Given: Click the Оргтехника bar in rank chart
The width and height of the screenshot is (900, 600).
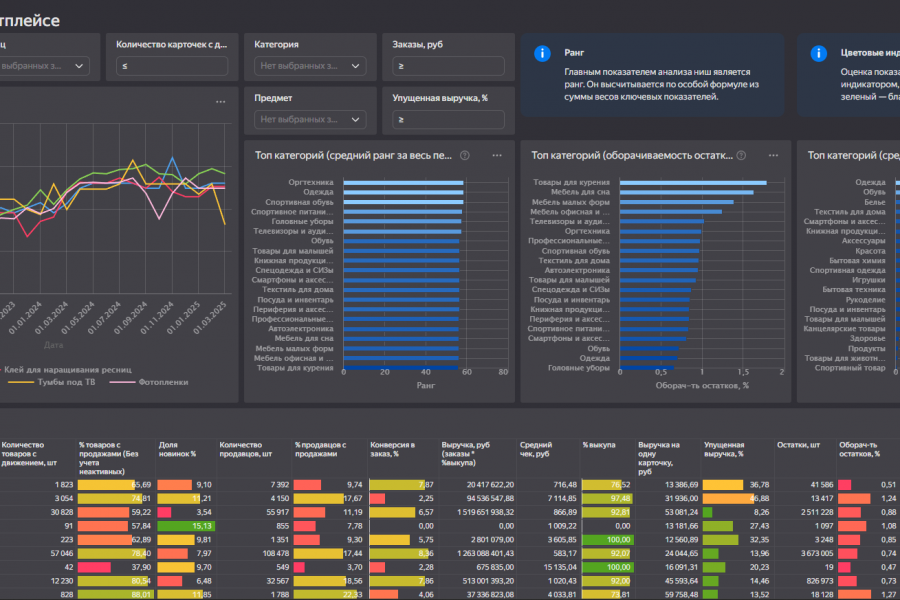Looking at the screenshot, I should click(x=404, y=183).
